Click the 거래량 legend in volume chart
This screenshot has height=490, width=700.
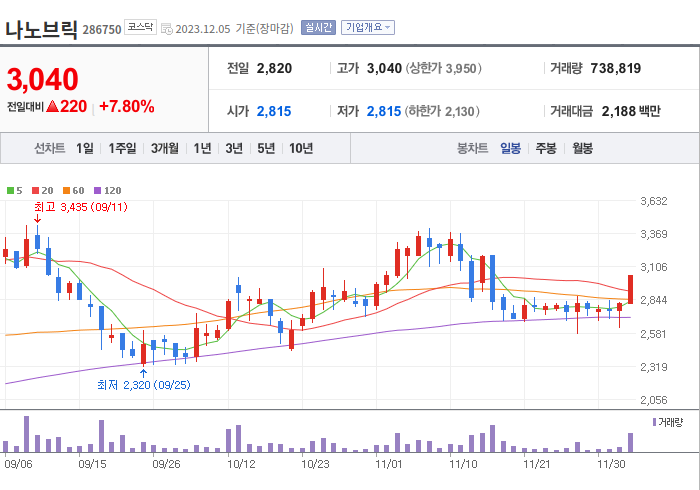tap(668, 422)
